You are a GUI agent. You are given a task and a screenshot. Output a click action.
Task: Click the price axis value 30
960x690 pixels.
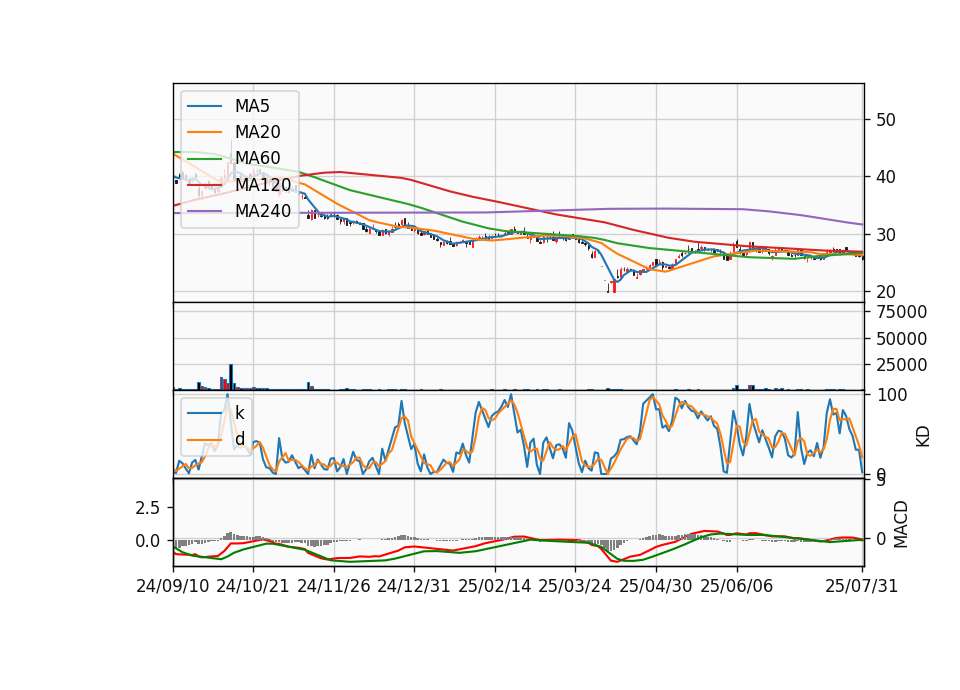tap(886, 235)
